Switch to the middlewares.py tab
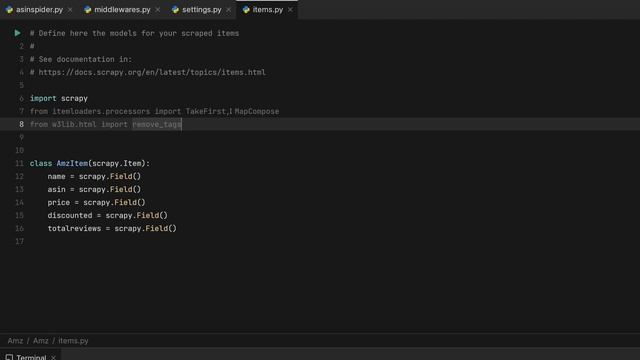This screenshot has height=360, width=640. [122, 9]
